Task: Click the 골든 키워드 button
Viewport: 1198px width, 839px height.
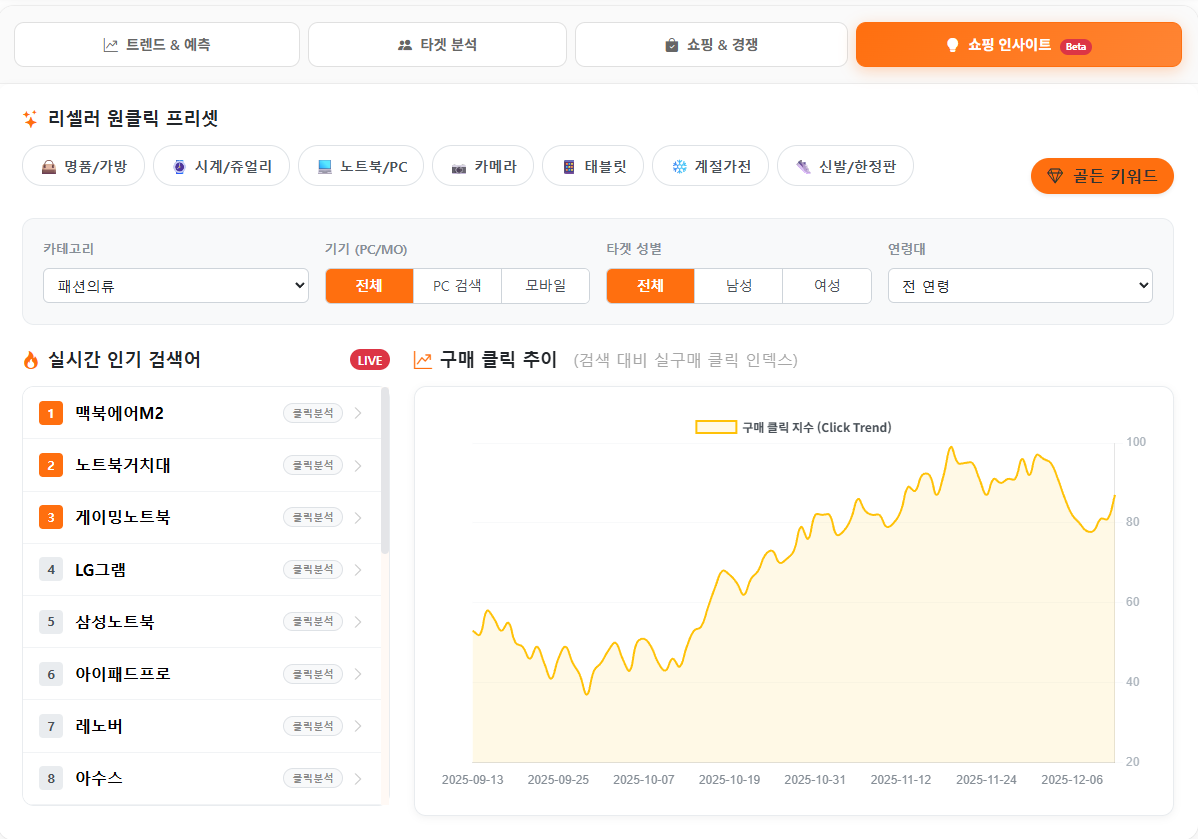Action: (1102, 175)
